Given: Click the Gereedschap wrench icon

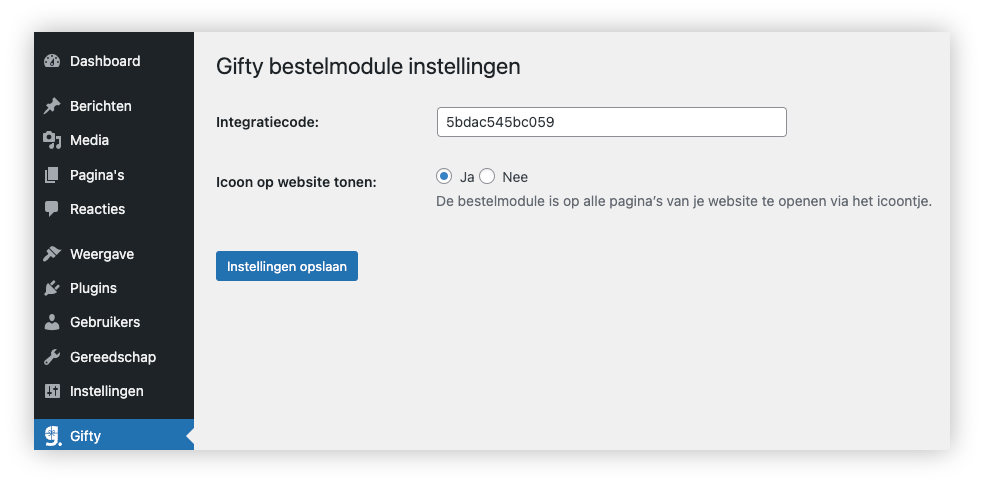Looking at the screenshot, I should 52,357.
